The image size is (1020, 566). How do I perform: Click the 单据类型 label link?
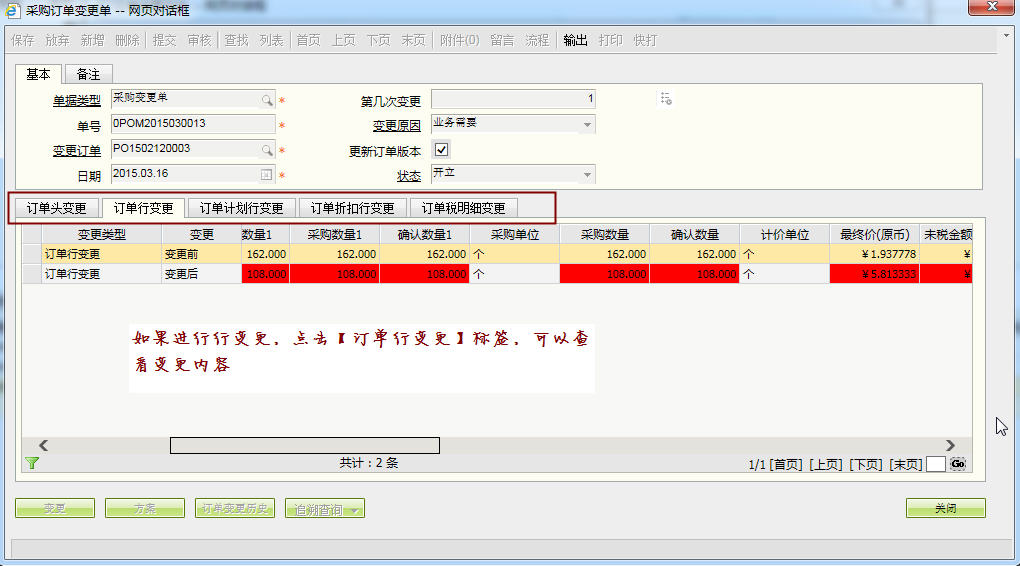(x=77, y=101)
